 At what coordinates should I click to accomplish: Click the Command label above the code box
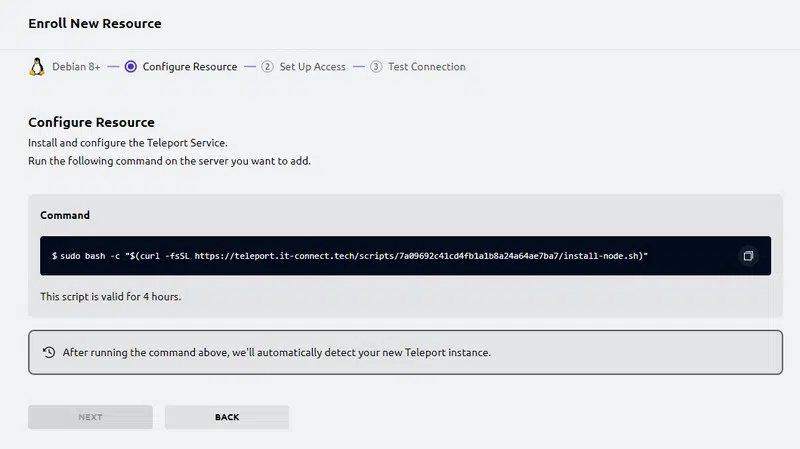tap(65, 215)
